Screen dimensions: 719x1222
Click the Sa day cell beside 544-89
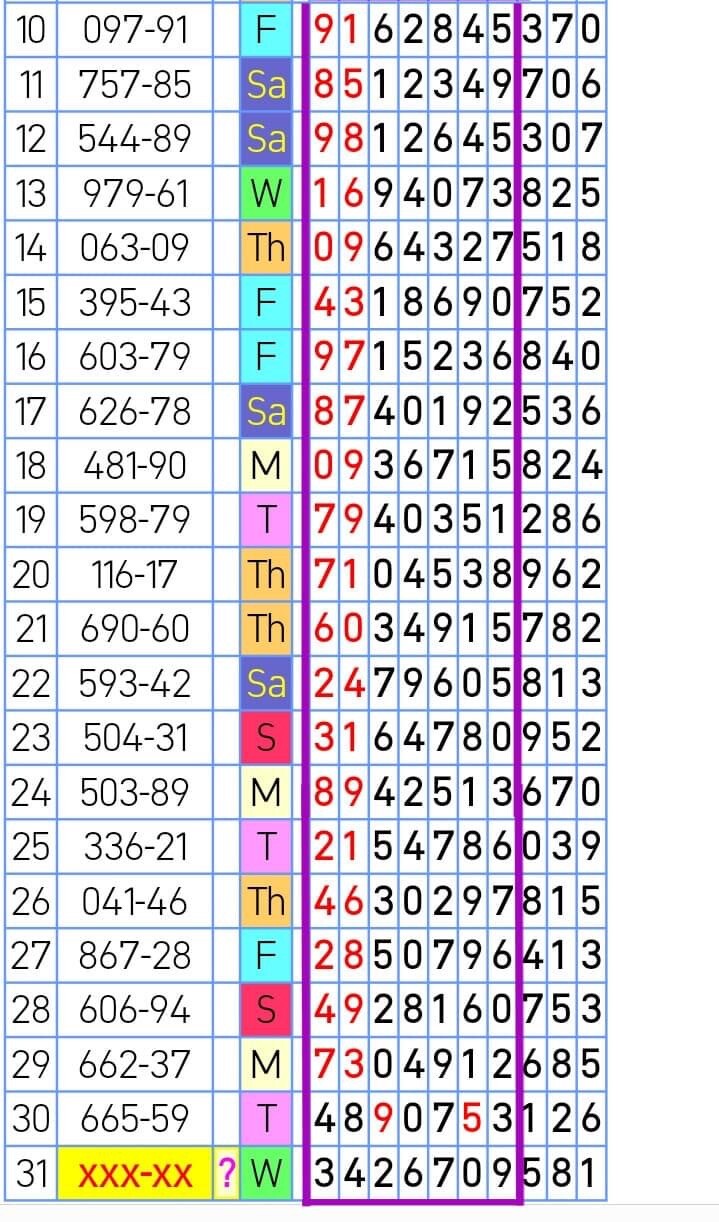tap(266, 139)
